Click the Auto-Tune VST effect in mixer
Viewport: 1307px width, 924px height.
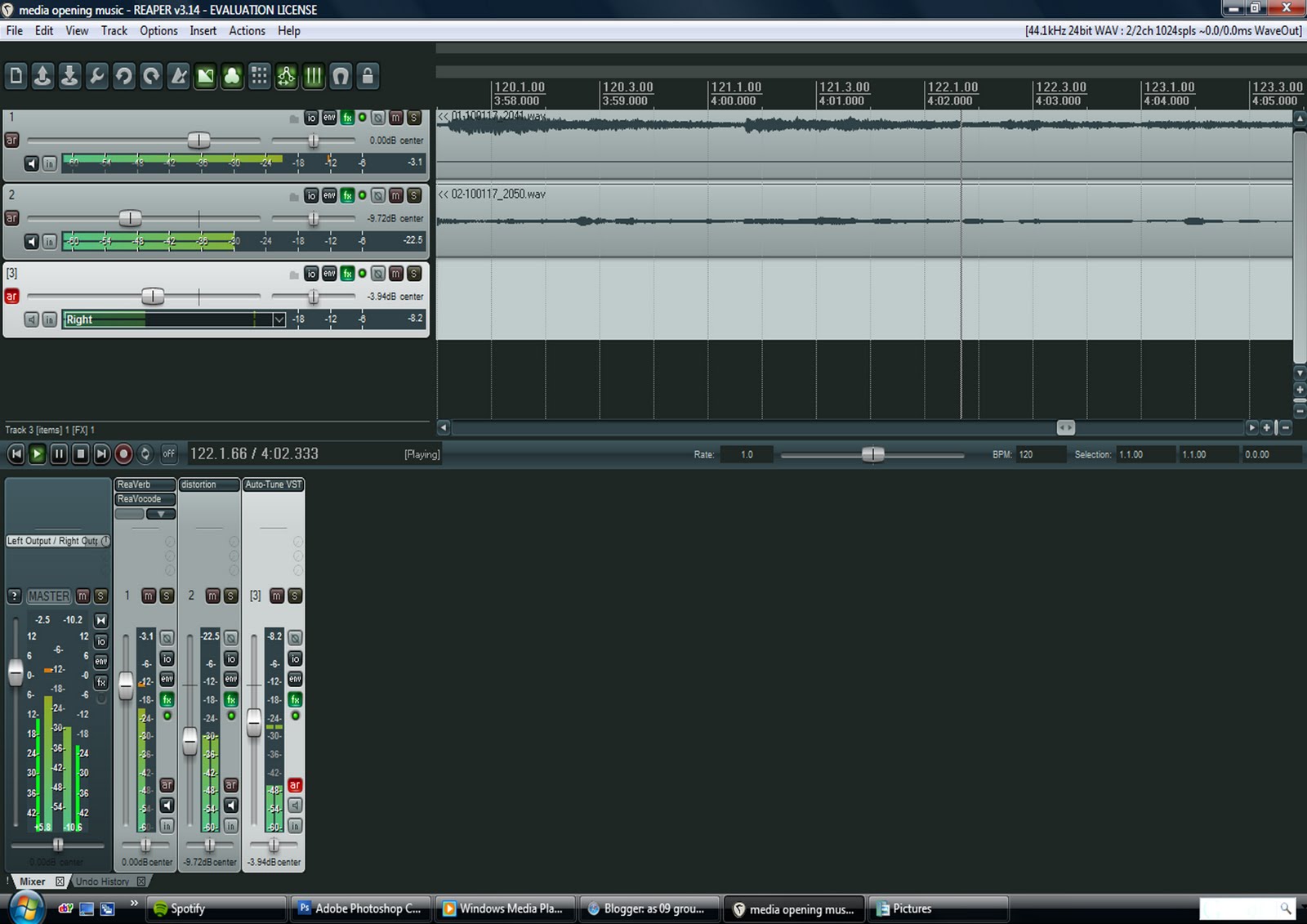click(x=274, y=484)
